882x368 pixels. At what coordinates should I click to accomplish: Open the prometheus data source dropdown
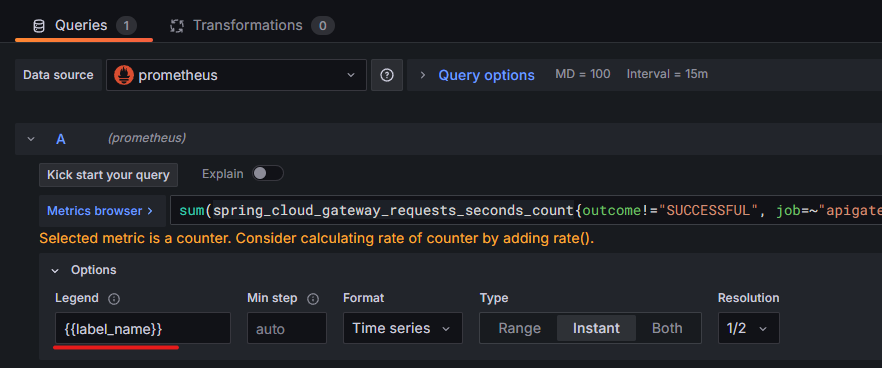coord(236,75)
